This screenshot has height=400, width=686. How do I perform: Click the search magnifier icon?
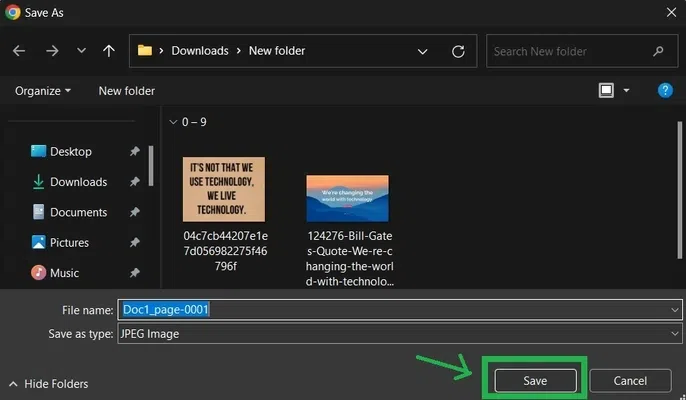(x=658, y=51)
